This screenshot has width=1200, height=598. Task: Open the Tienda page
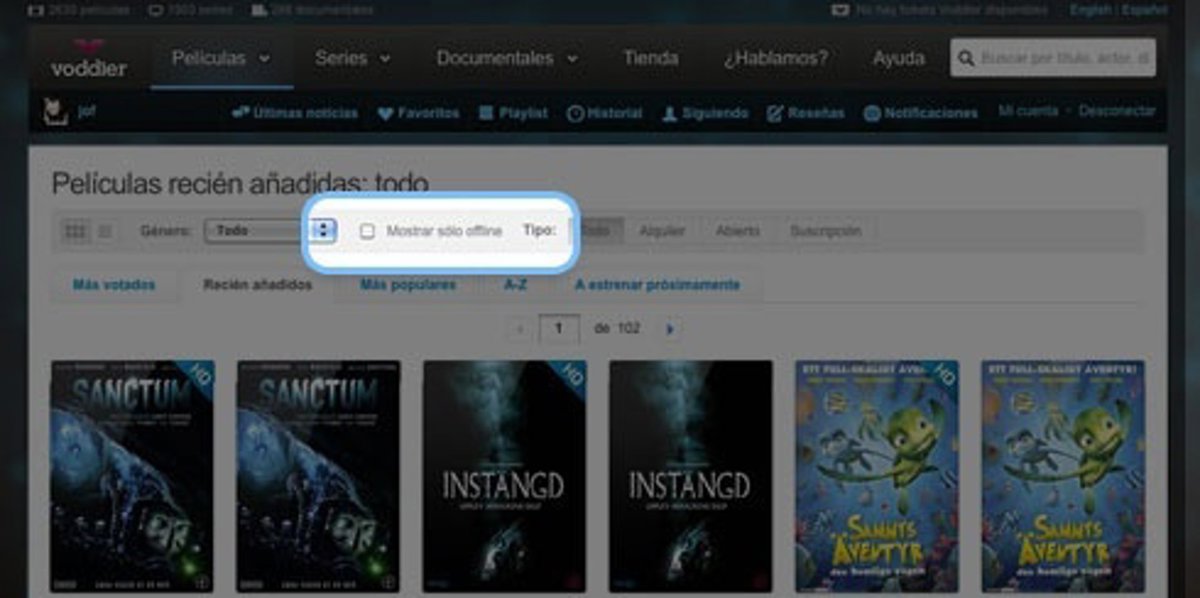coord(650,58)
